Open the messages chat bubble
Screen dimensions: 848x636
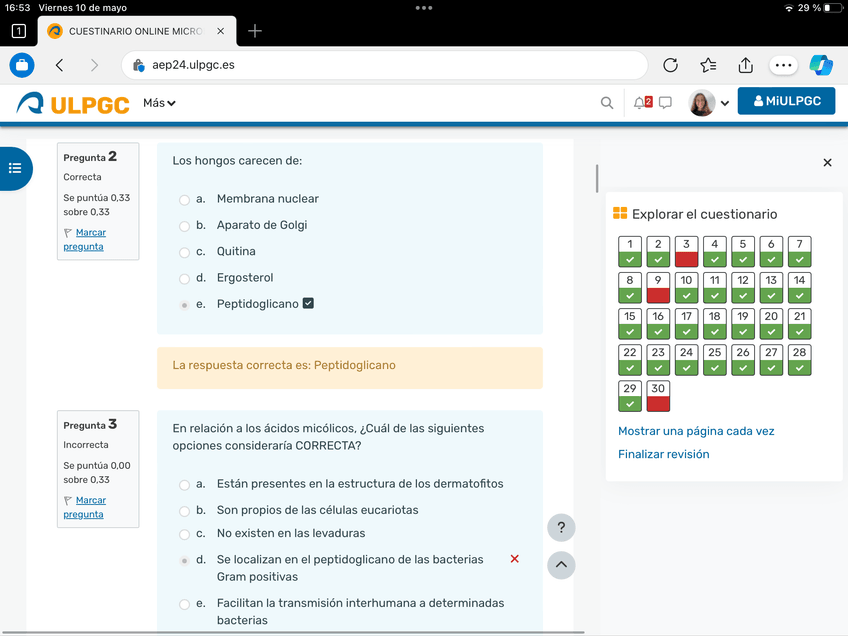665,102
